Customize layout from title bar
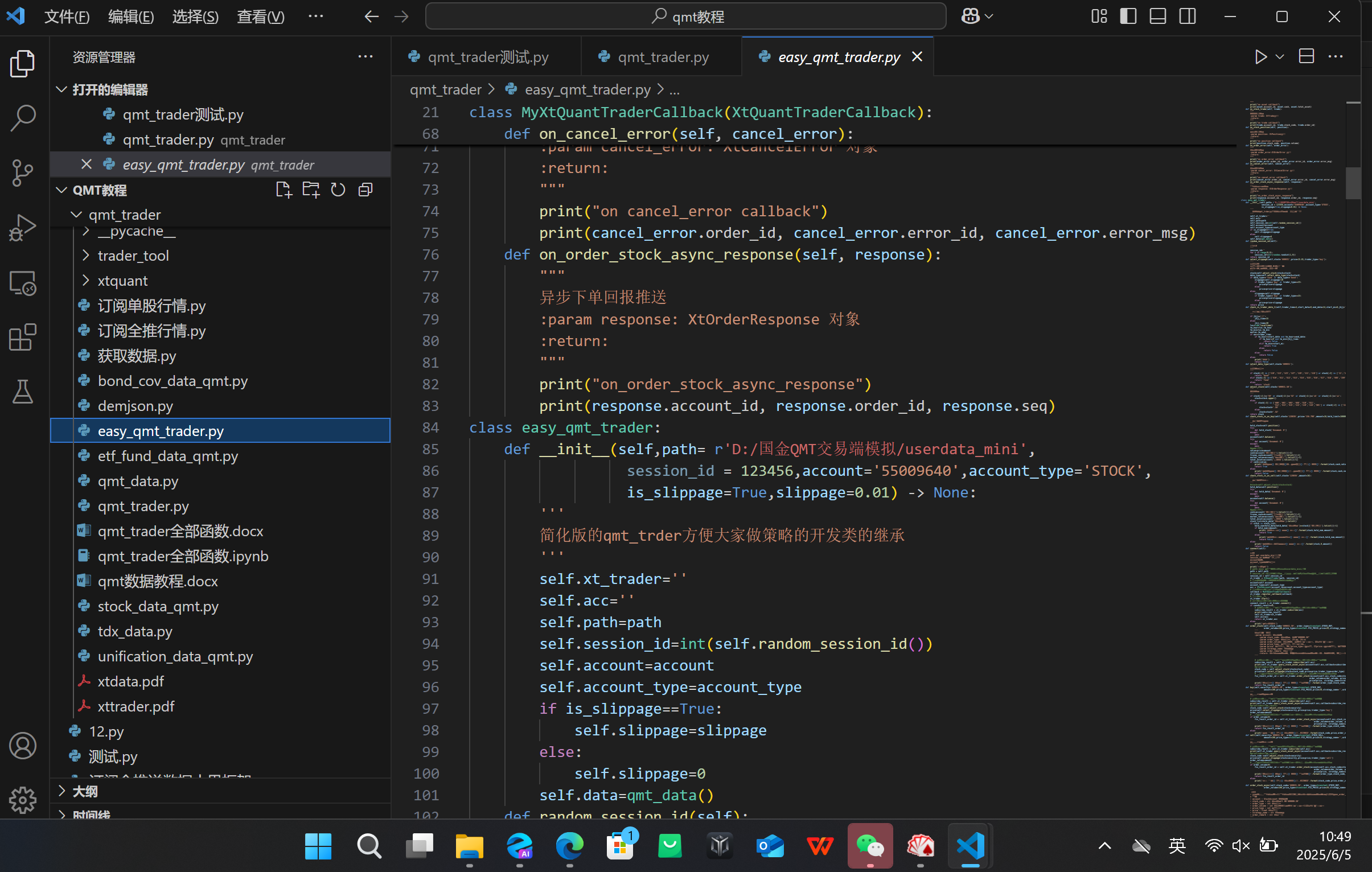This screenshot has height=872, width=1372. (x=1099, y=17)
